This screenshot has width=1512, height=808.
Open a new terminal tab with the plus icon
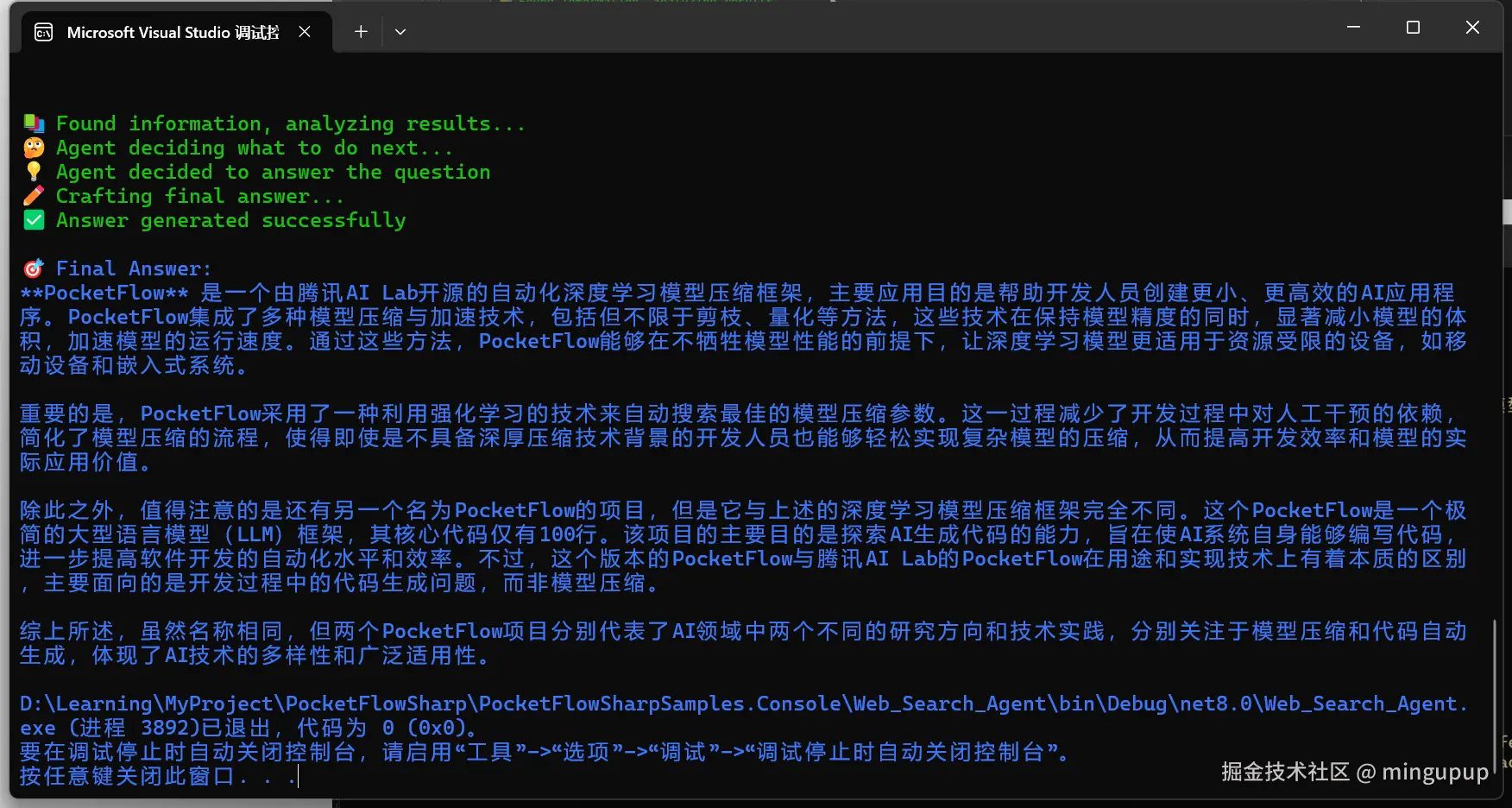[361, 31]
